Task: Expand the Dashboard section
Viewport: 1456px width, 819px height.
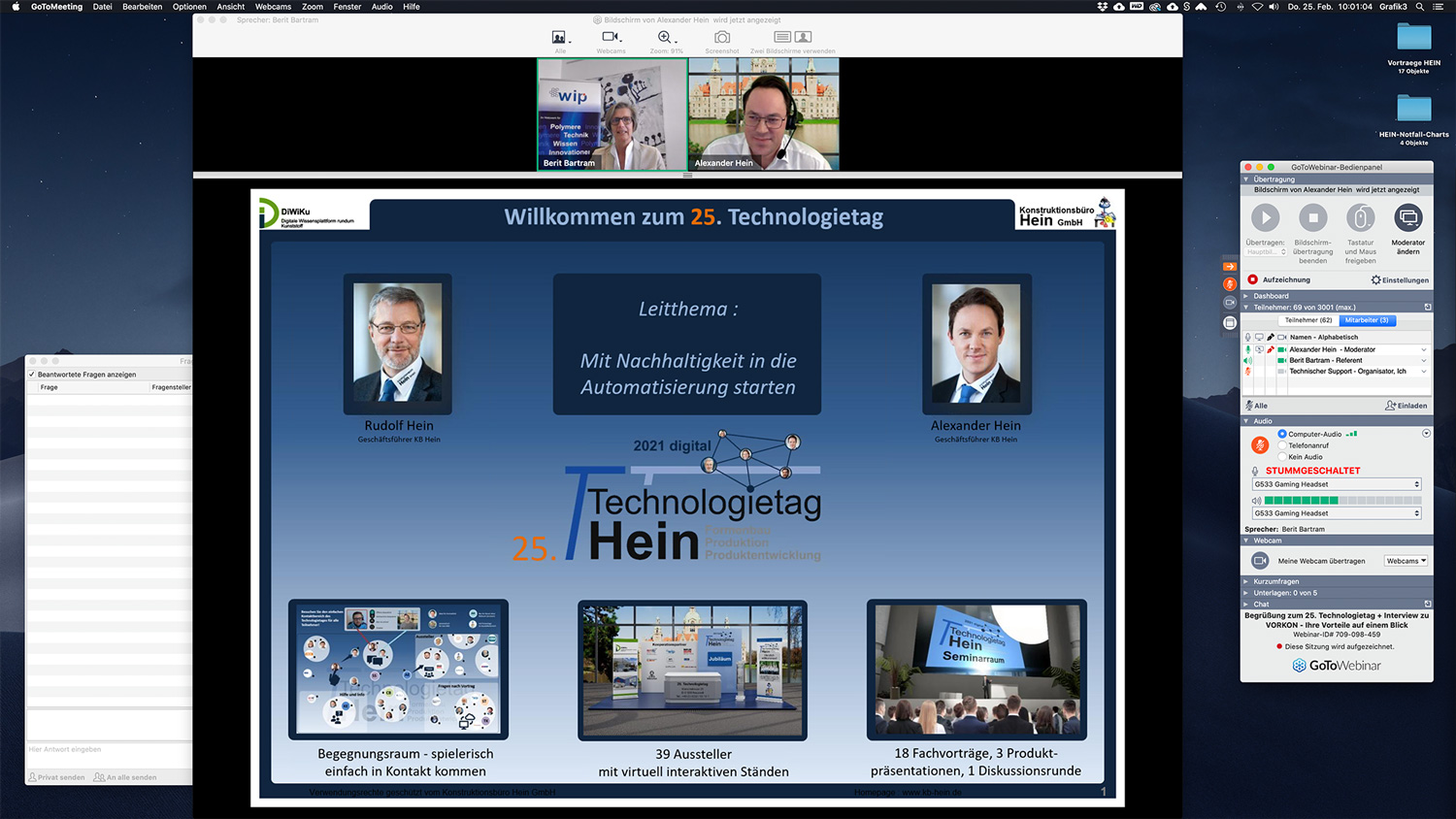Action: pyautogui.click(x=1246, y=296)
